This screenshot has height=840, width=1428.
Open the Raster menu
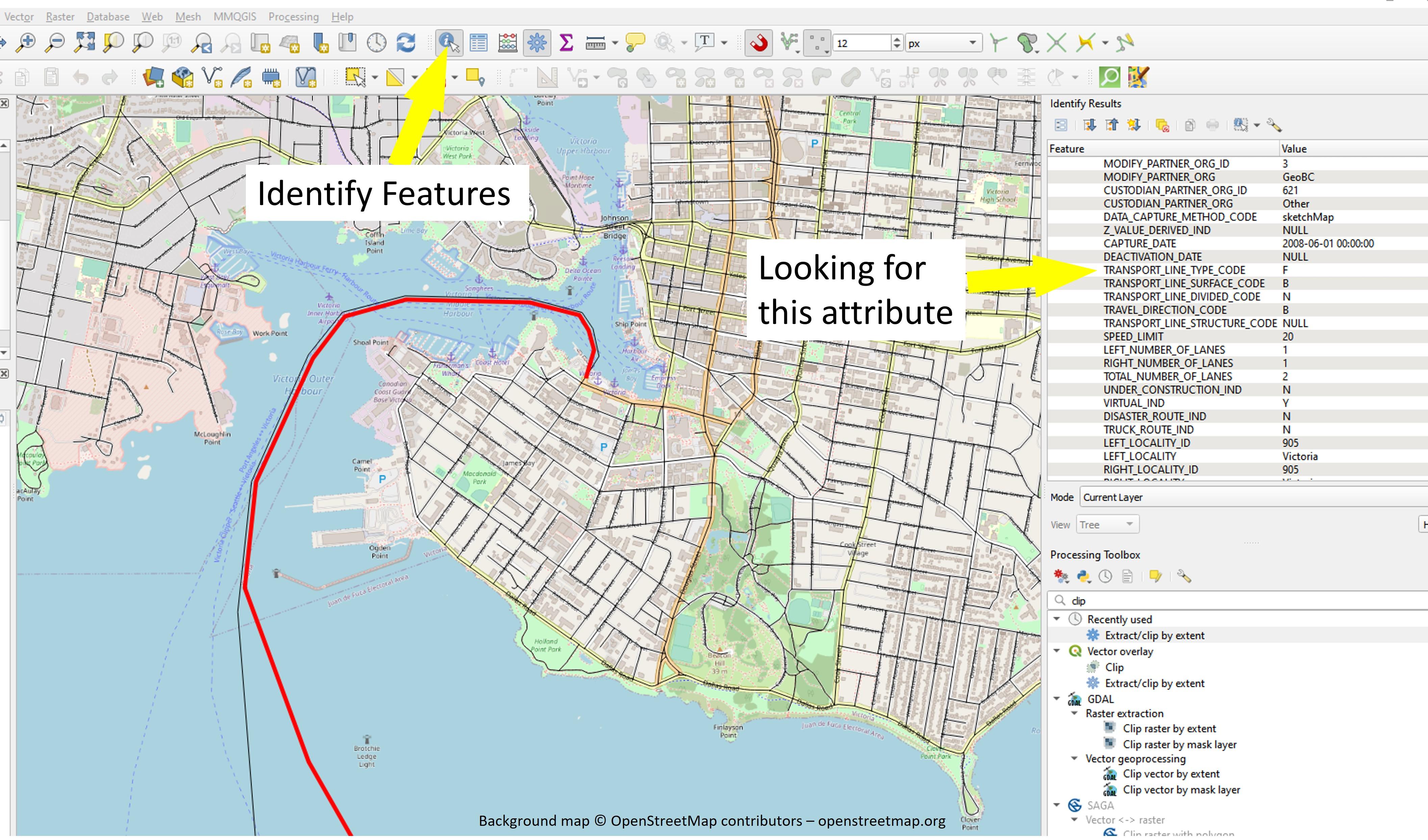(59, 17)
